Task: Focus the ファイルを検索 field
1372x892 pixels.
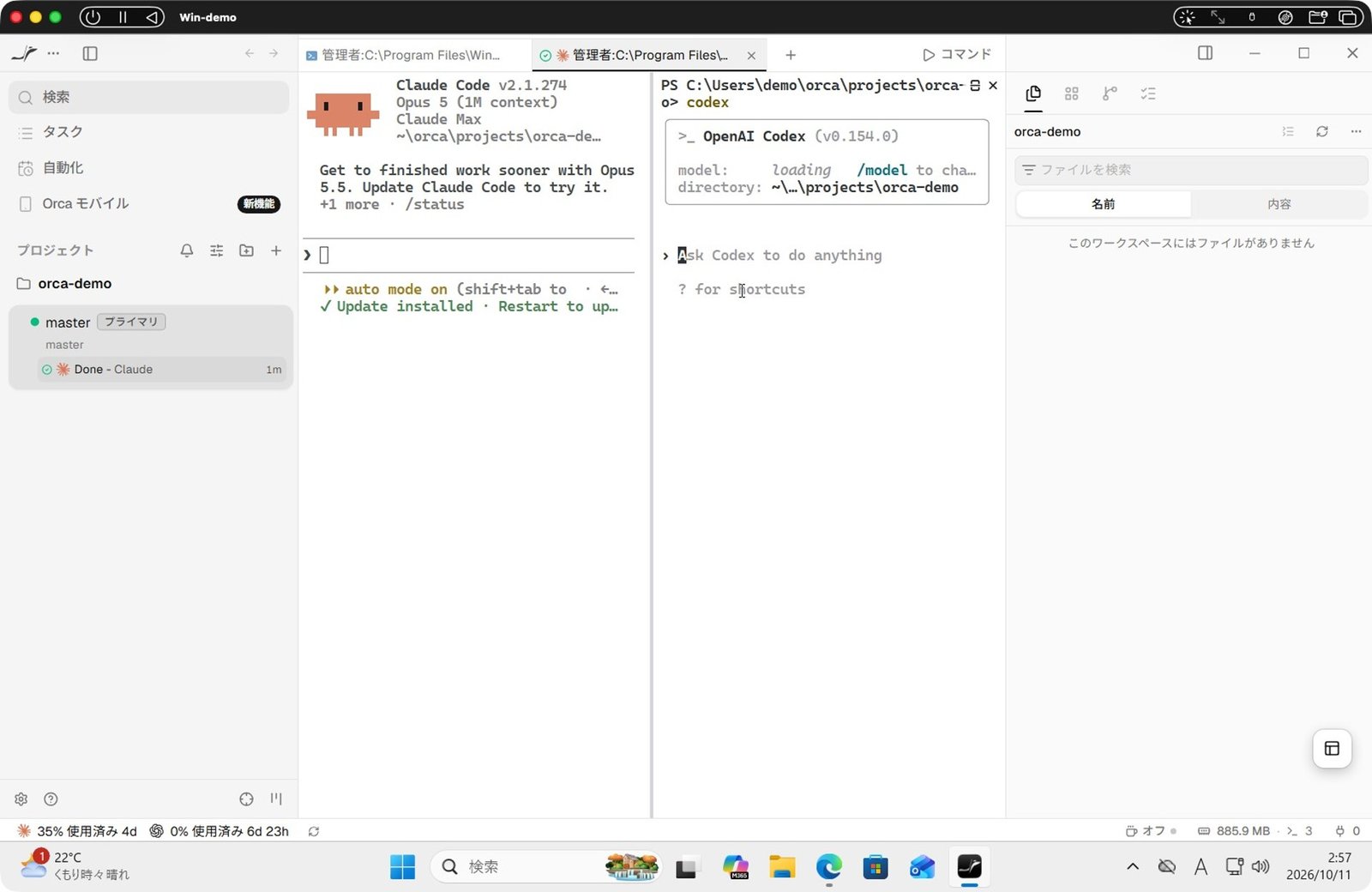Action: 1190,170
